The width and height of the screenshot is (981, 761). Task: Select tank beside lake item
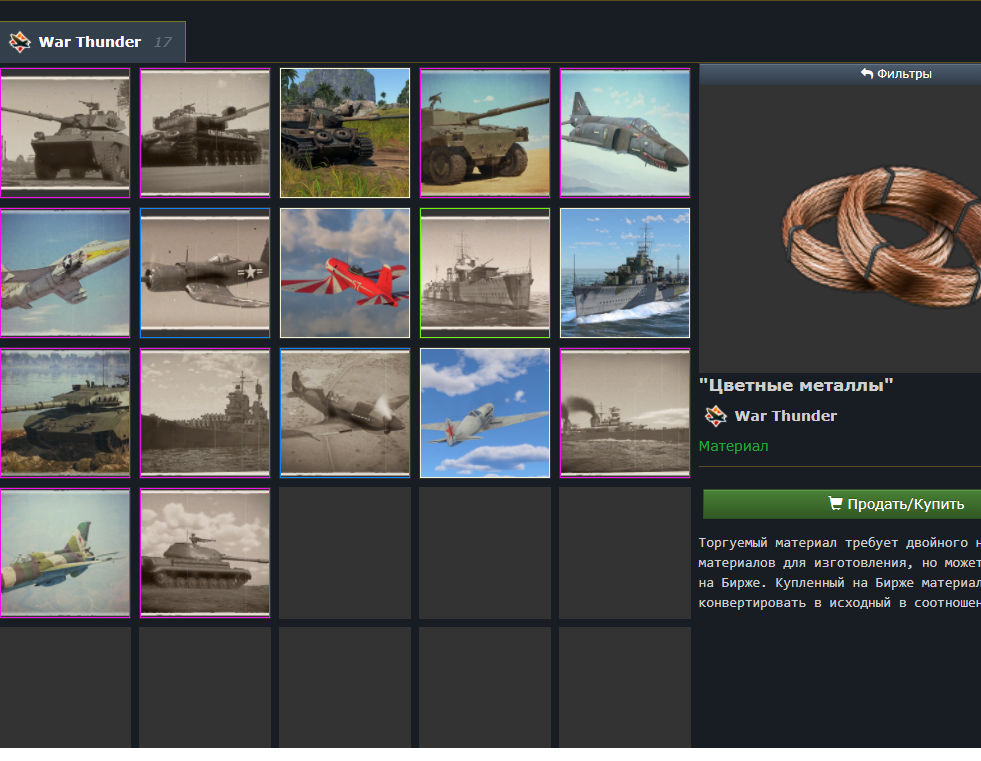point(65,413)
